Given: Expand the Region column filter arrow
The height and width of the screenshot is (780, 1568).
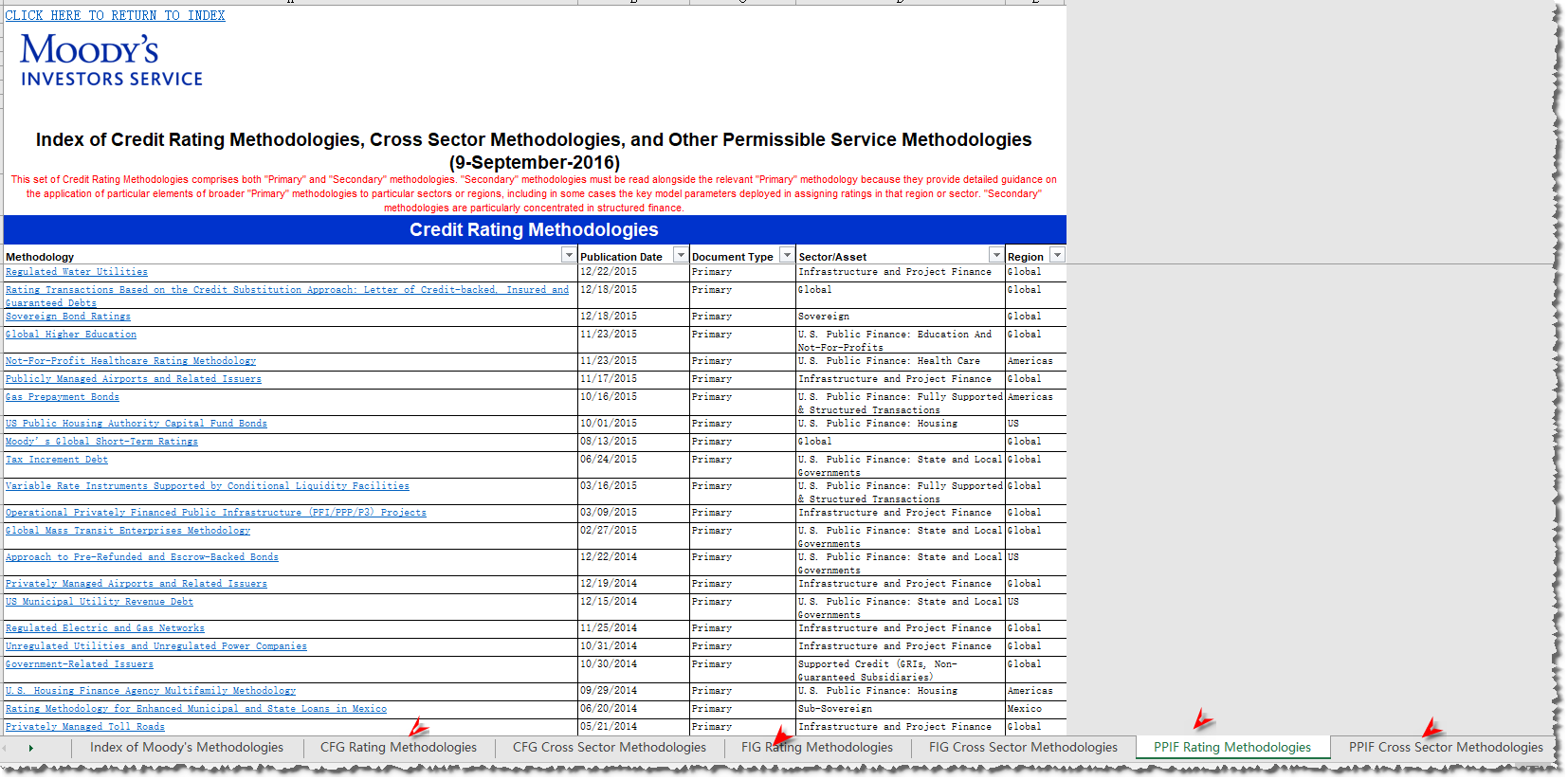Looking at the screenshot, I should 1058,255.
